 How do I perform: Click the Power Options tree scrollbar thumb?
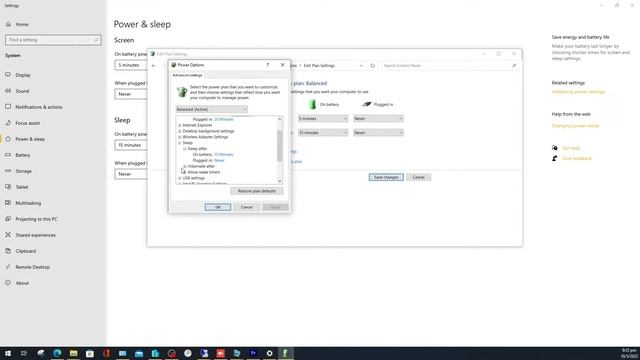tap(280, 146)
